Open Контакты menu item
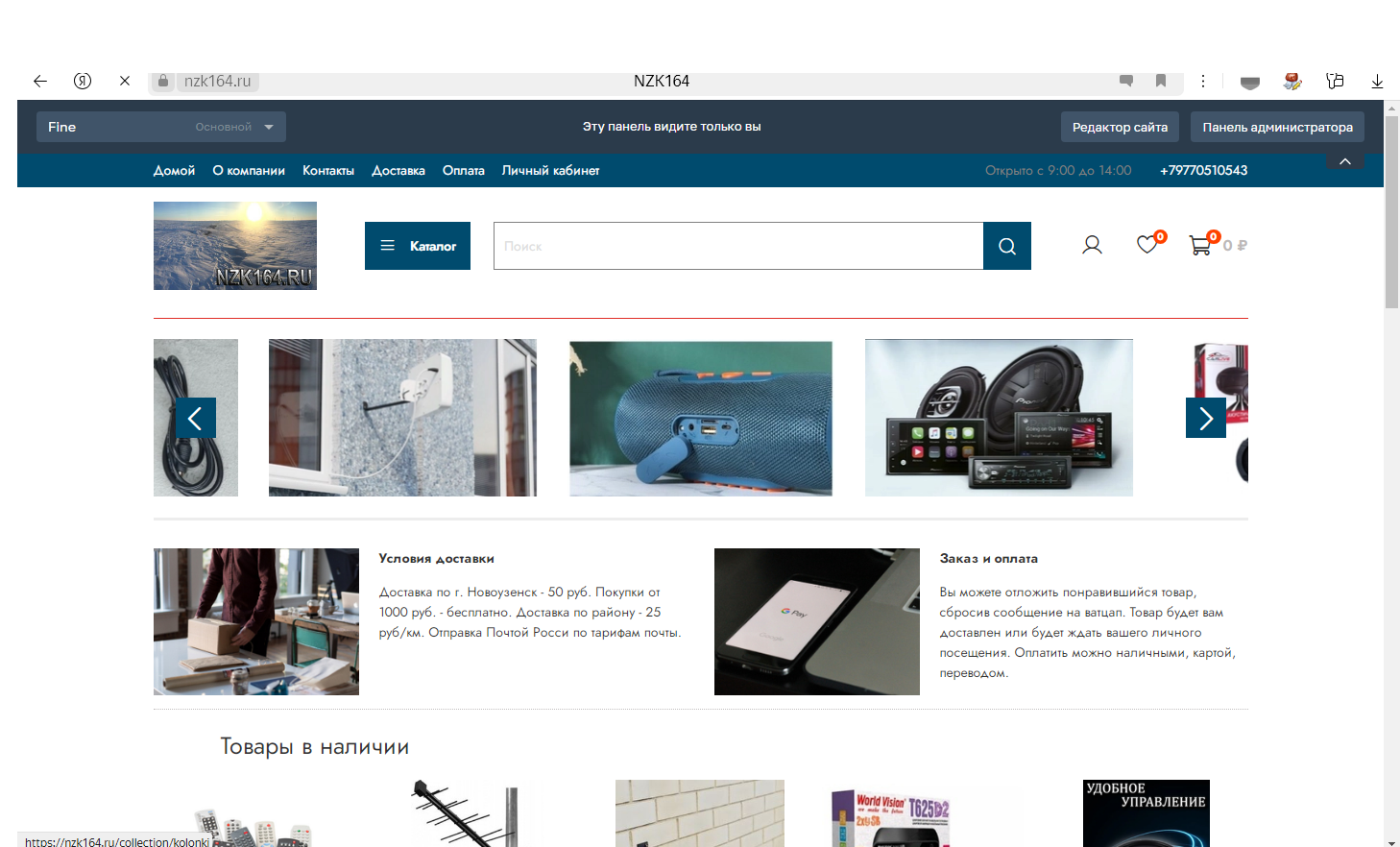Viewport: 1400px width, 847px height. pos(328,170)
